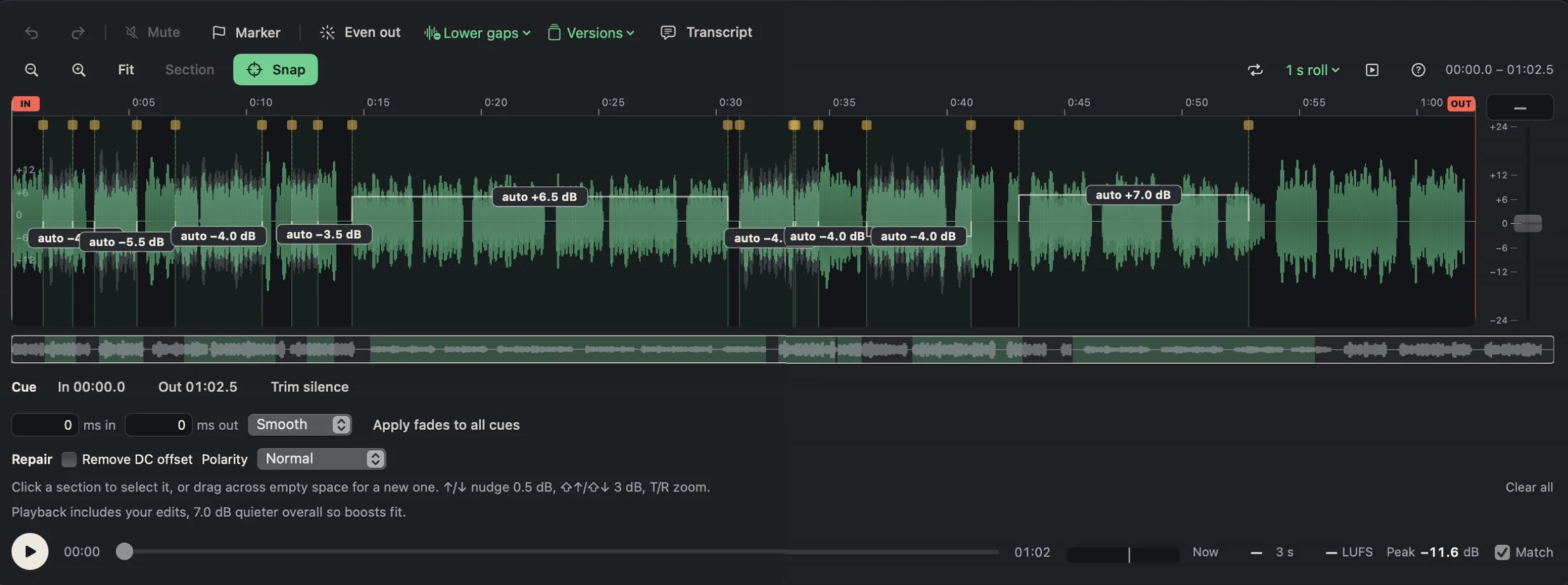The image size is (1568, 585).
Task: Open the Versions dropdown
Action: [591, 32]
